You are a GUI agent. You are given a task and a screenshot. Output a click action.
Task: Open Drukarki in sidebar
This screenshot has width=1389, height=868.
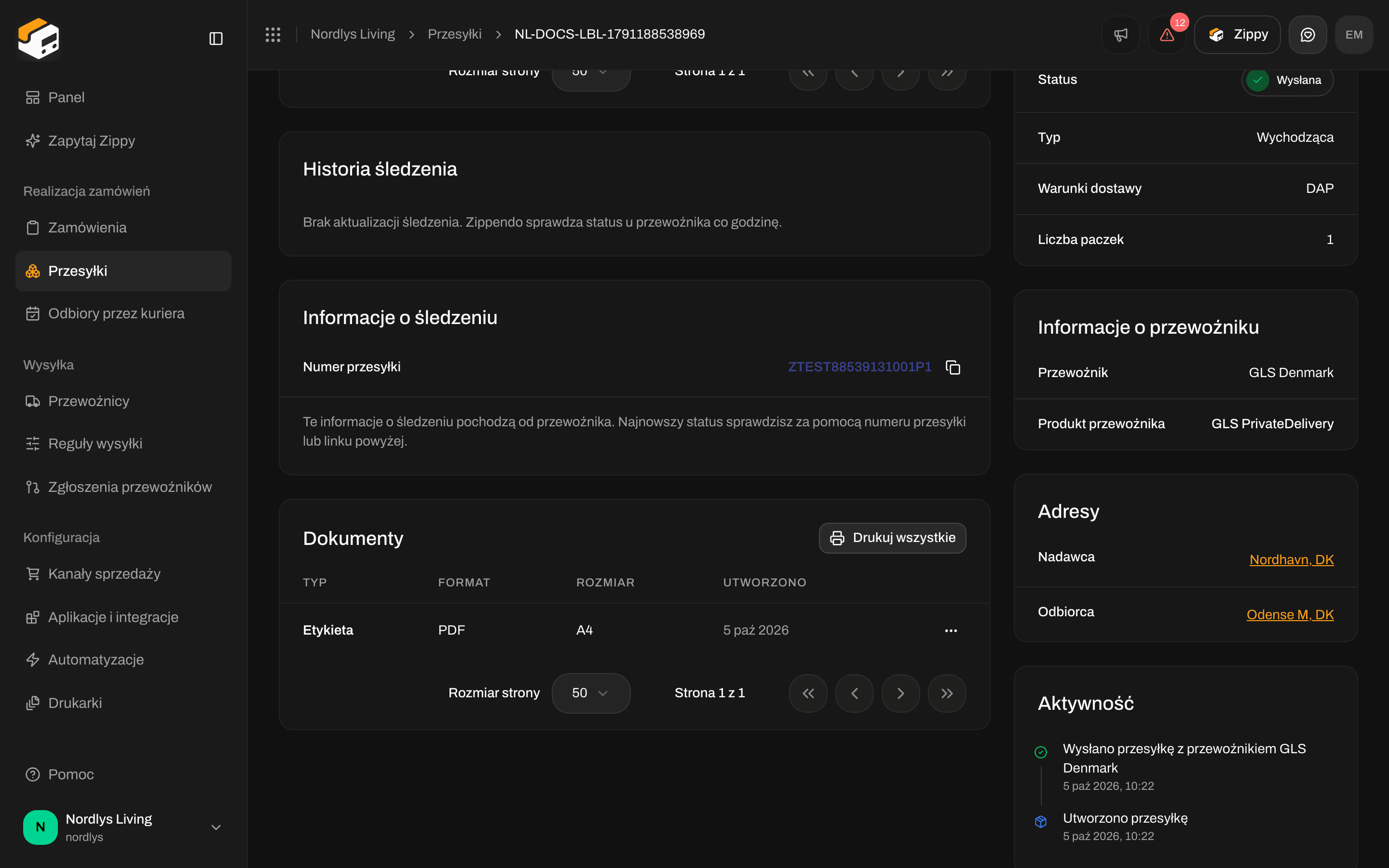123,703
